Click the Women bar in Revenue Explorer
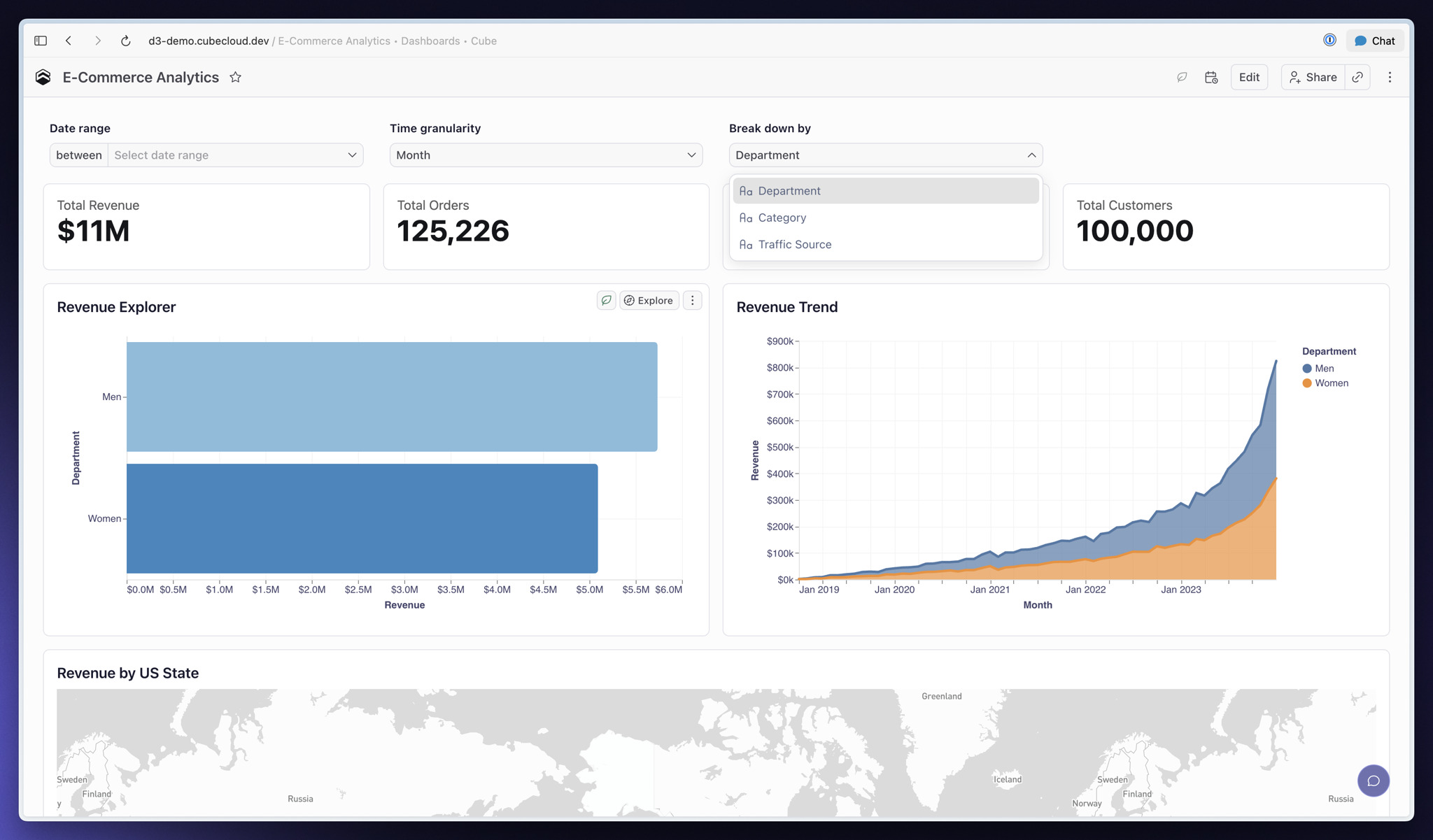Screen dimensions: 1433x840 click(x=362, y=518)
